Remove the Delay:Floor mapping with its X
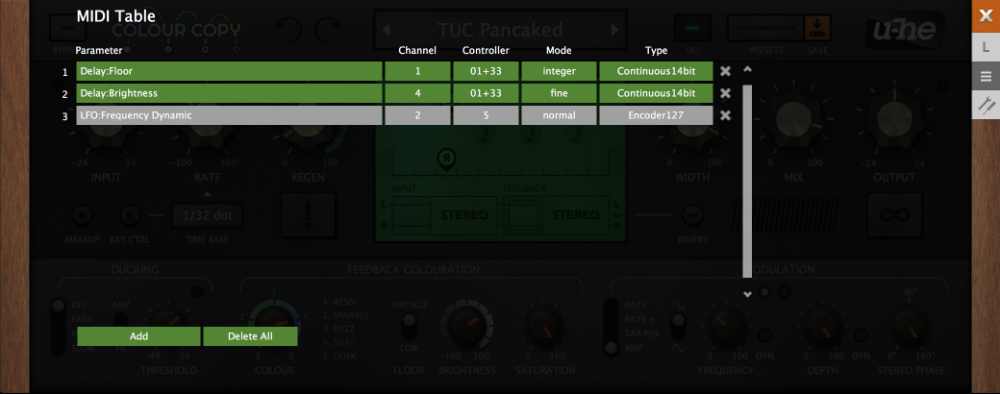Viewport: 1000px width, 394px height. click(725, 71)
